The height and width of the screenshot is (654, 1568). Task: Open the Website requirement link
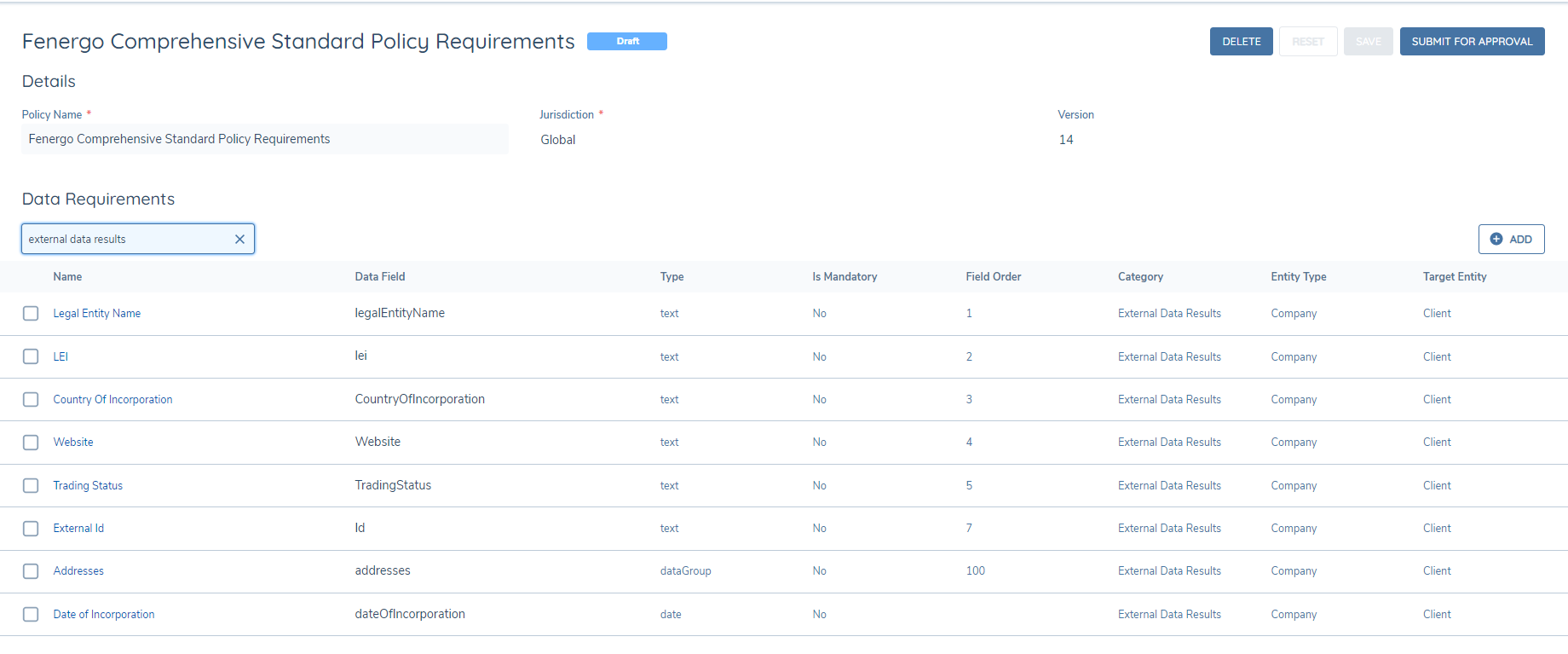(x=73, y=443)
